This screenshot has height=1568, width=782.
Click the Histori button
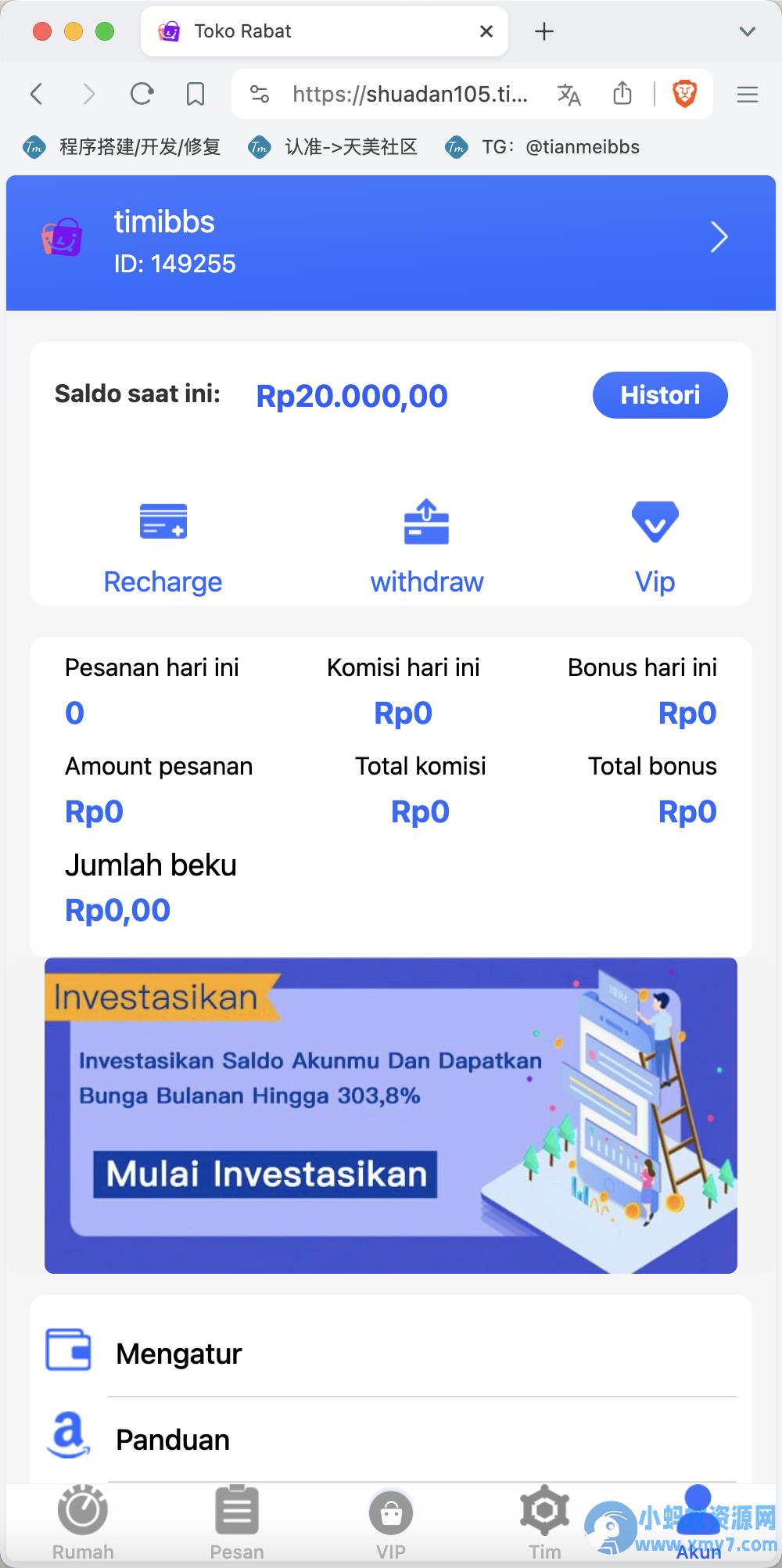[660, 395]
